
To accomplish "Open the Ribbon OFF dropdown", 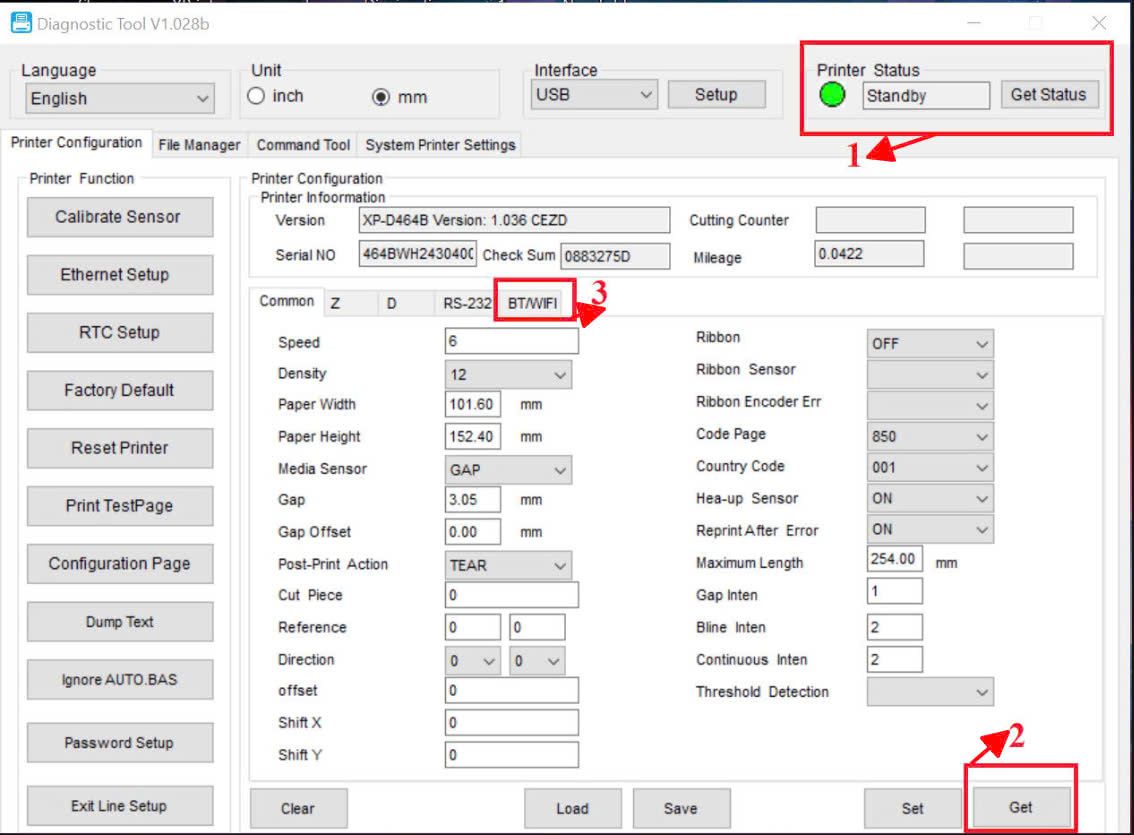I will [930, 343].
